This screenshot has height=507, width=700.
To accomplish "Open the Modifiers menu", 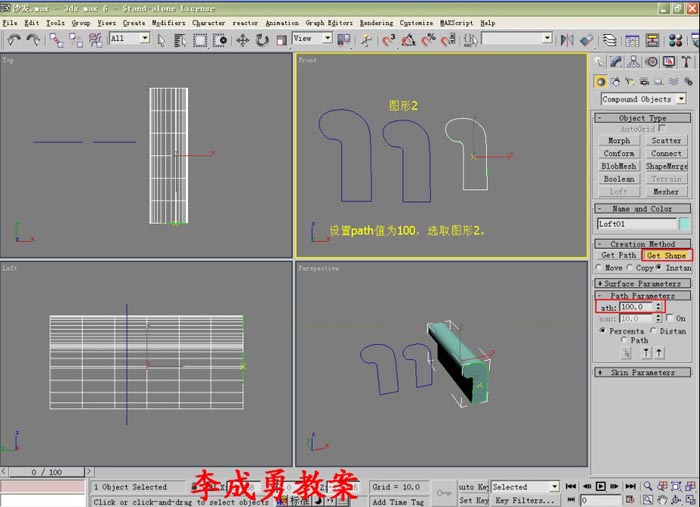I will point(168,23).
